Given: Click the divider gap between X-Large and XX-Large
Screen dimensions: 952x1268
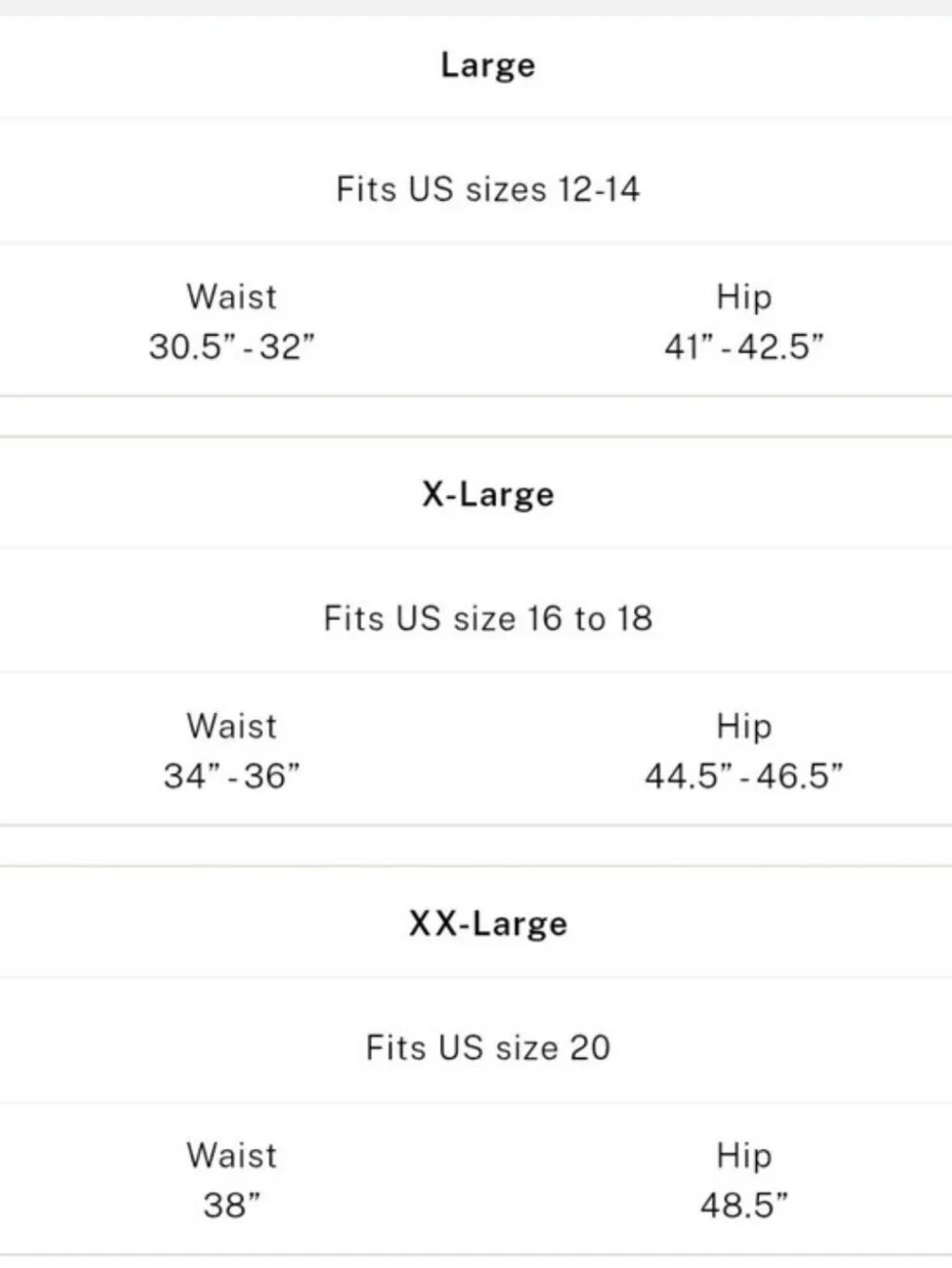Looking at the screenshot, I should [476, 845].
